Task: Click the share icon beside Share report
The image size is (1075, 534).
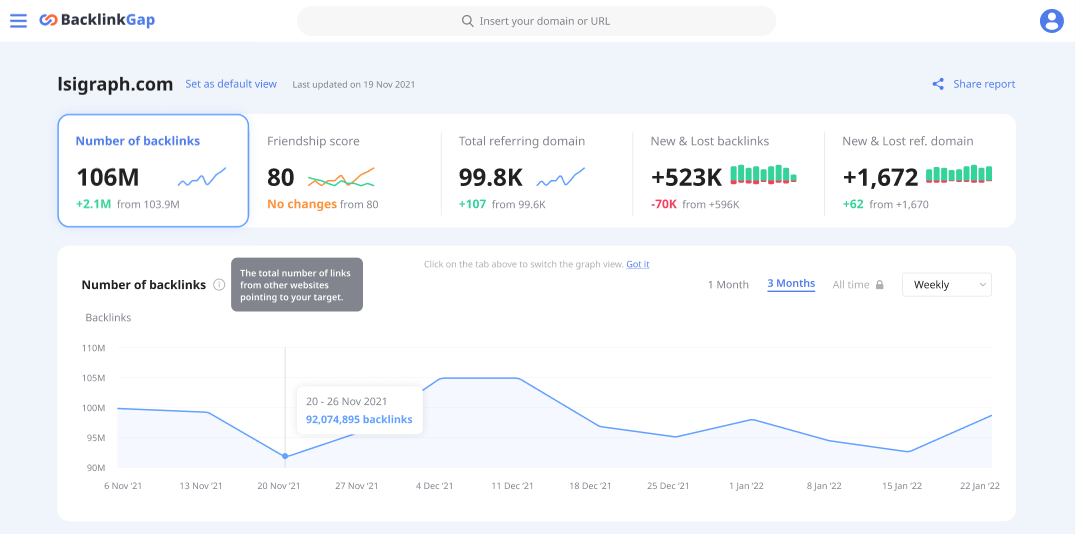Action: tap(938, 84)
